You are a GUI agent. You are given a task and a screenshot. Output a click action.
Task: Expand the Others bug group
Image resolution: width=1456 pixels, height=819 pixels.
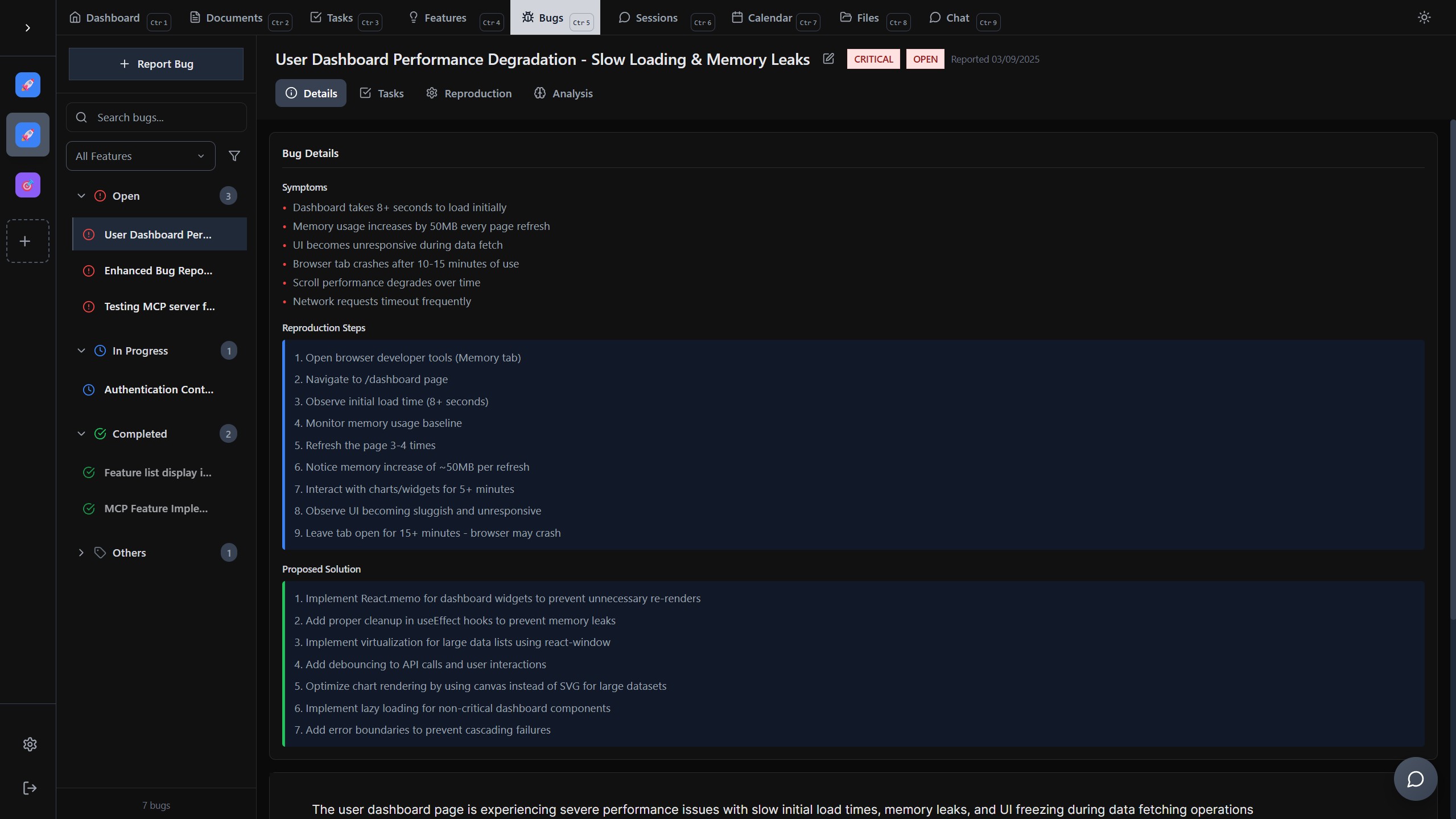81,553
